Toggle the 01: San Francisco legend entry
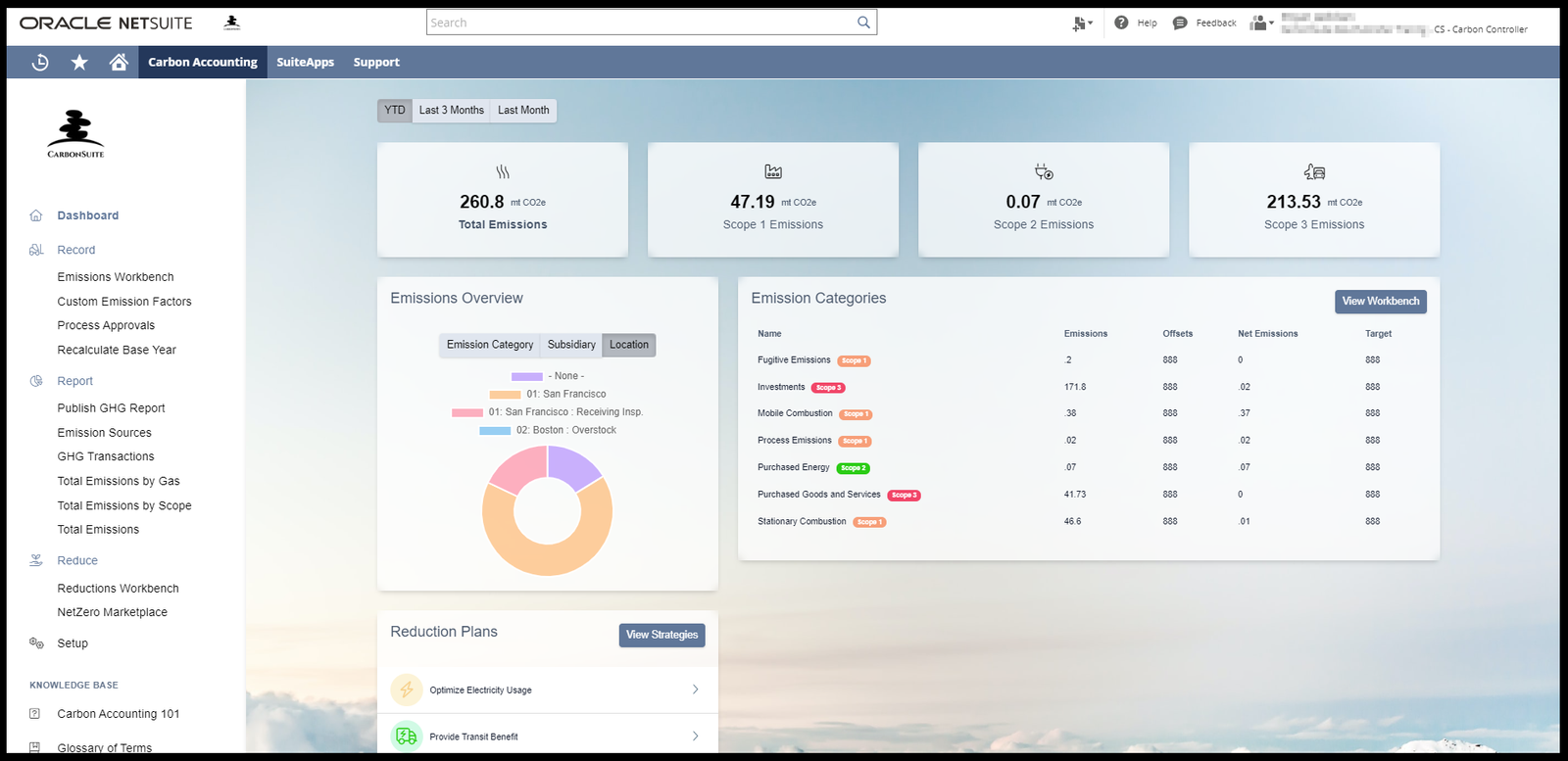 coord(548,394)
